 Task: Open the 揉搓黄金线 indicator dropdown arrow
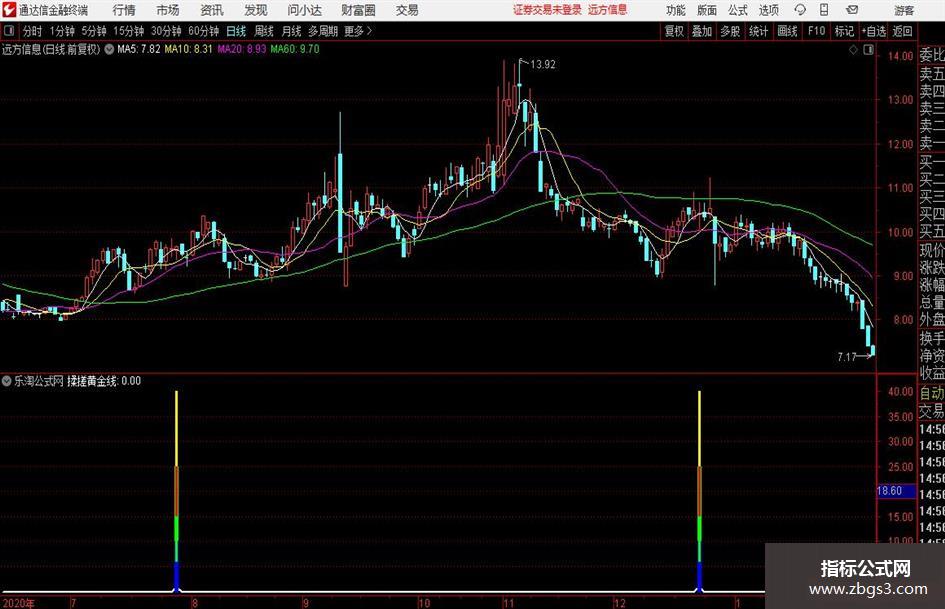pos(7,381)
